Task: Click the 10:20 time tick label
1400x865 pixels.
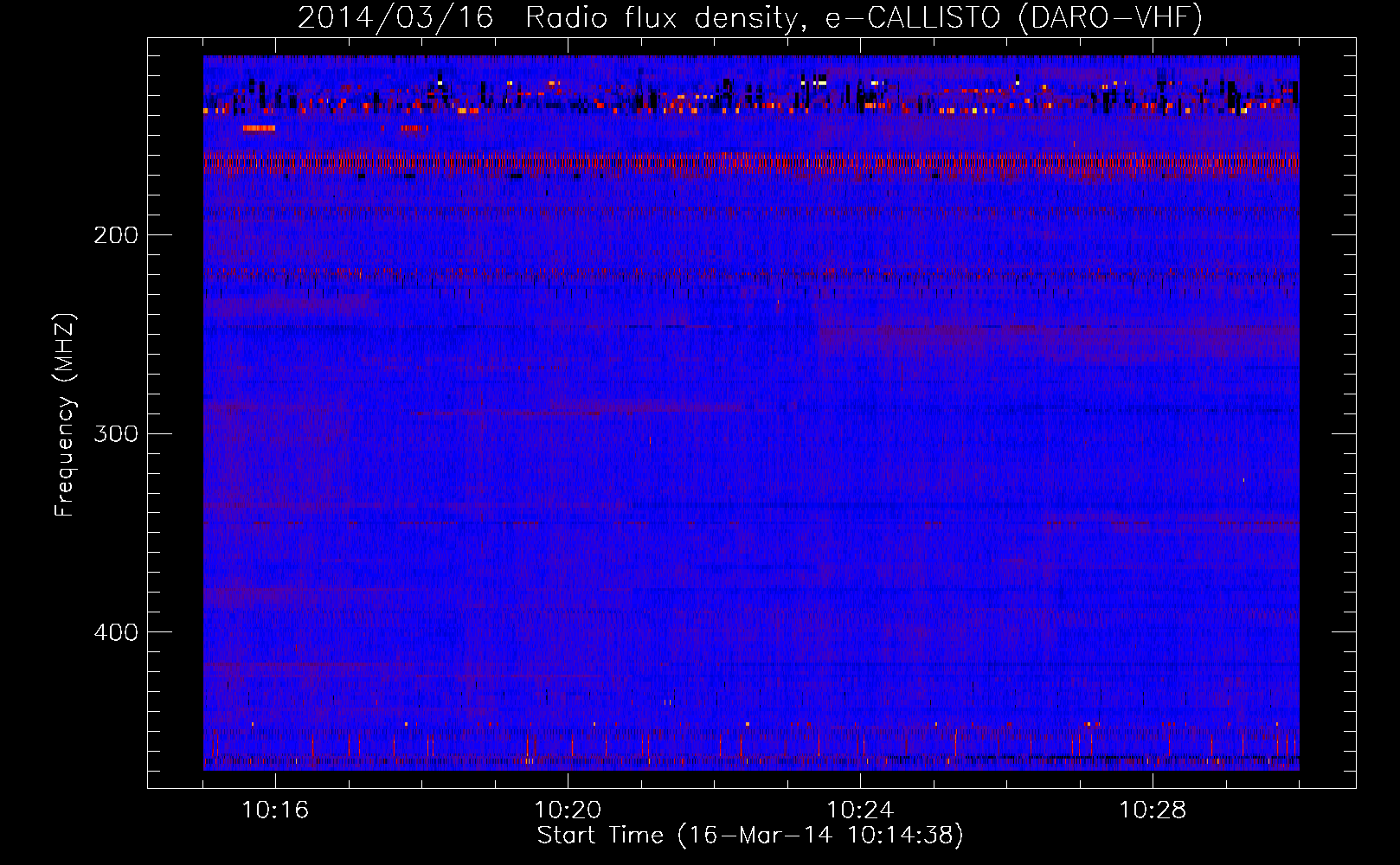Action: 568,811
